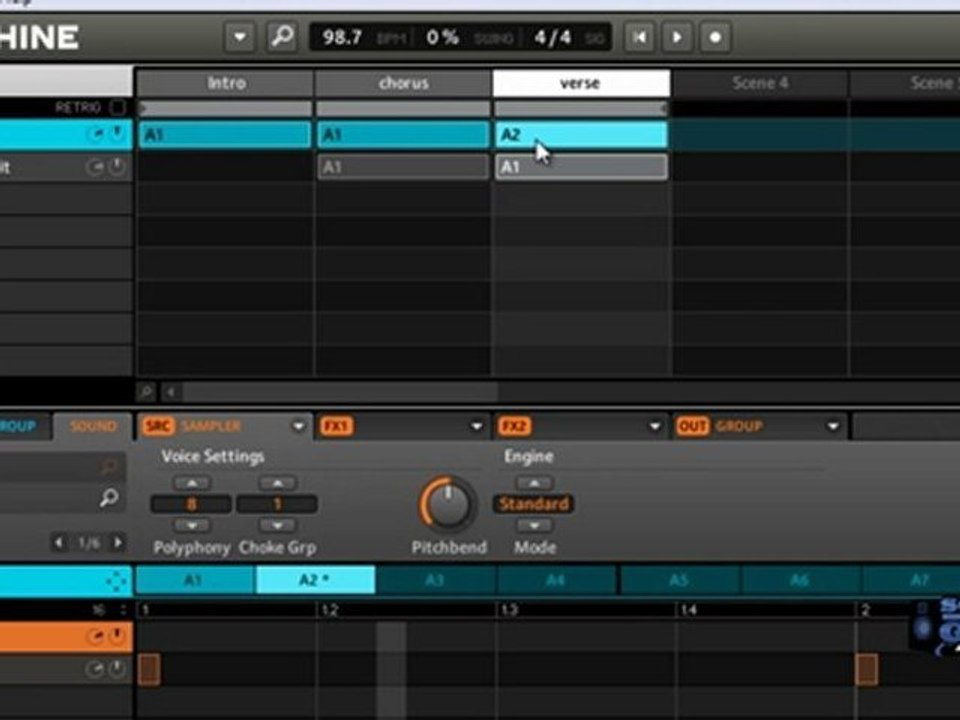Toggle solo knob icon on the second group row
The image size is (960, 720).
click(117, 167)
